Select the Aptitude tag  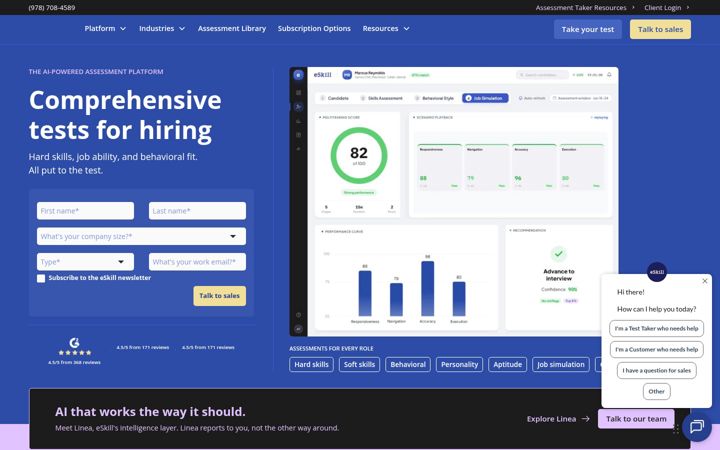(x=507, y=365)
